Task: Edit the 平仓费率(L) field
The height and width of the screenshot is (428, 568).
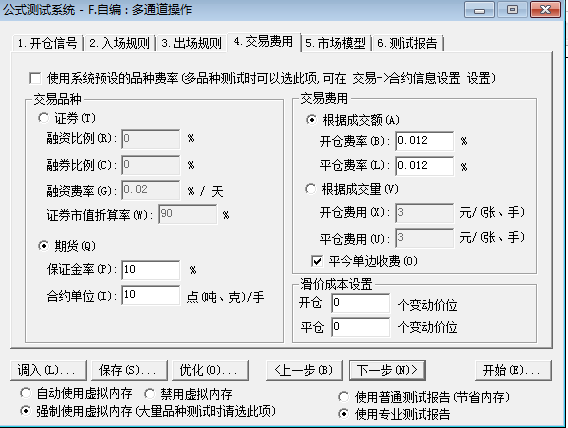Action: click(x=425, y=166)
